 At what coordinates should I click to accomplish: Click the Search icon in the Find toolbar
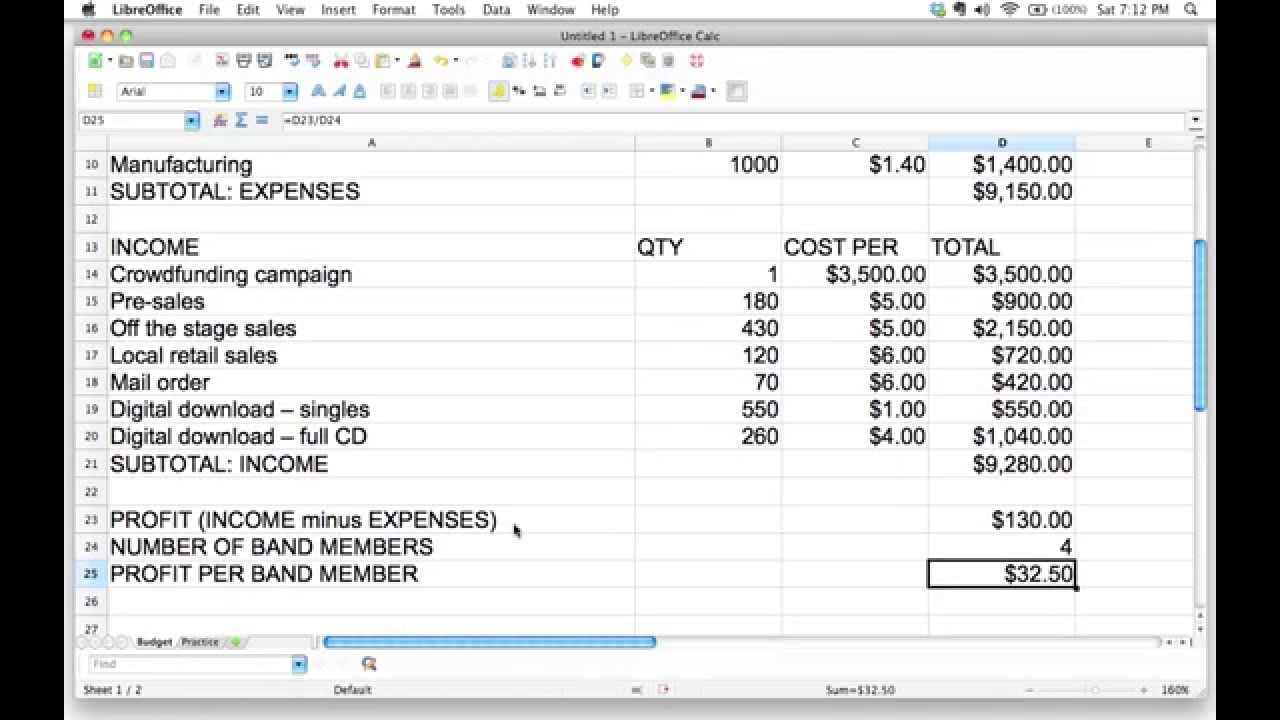pos(369,664)
